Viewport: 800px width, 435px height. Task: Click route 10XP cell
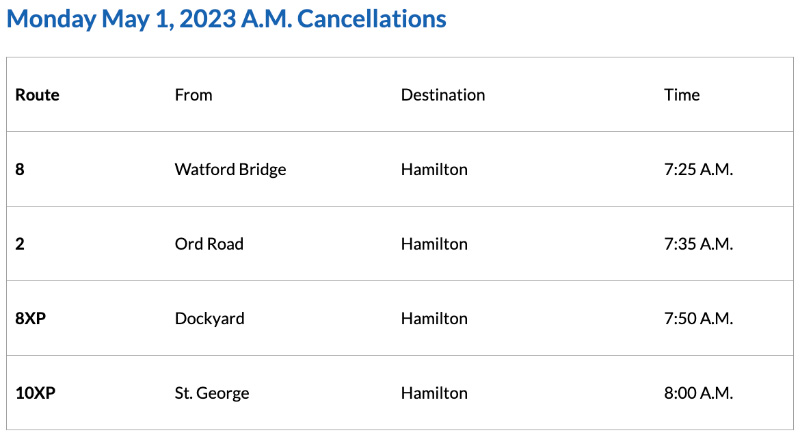(35, 393)
